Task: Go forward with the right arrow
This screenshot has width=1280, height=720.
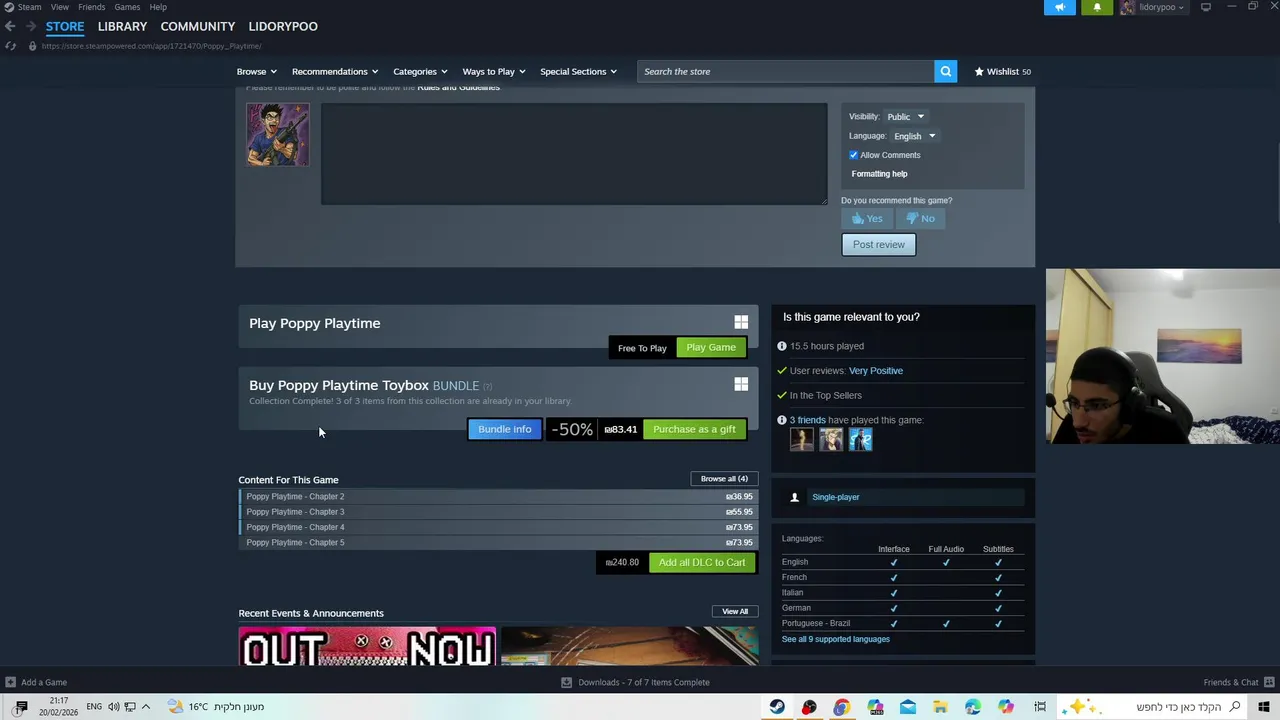Action: (x=31, y=26)
